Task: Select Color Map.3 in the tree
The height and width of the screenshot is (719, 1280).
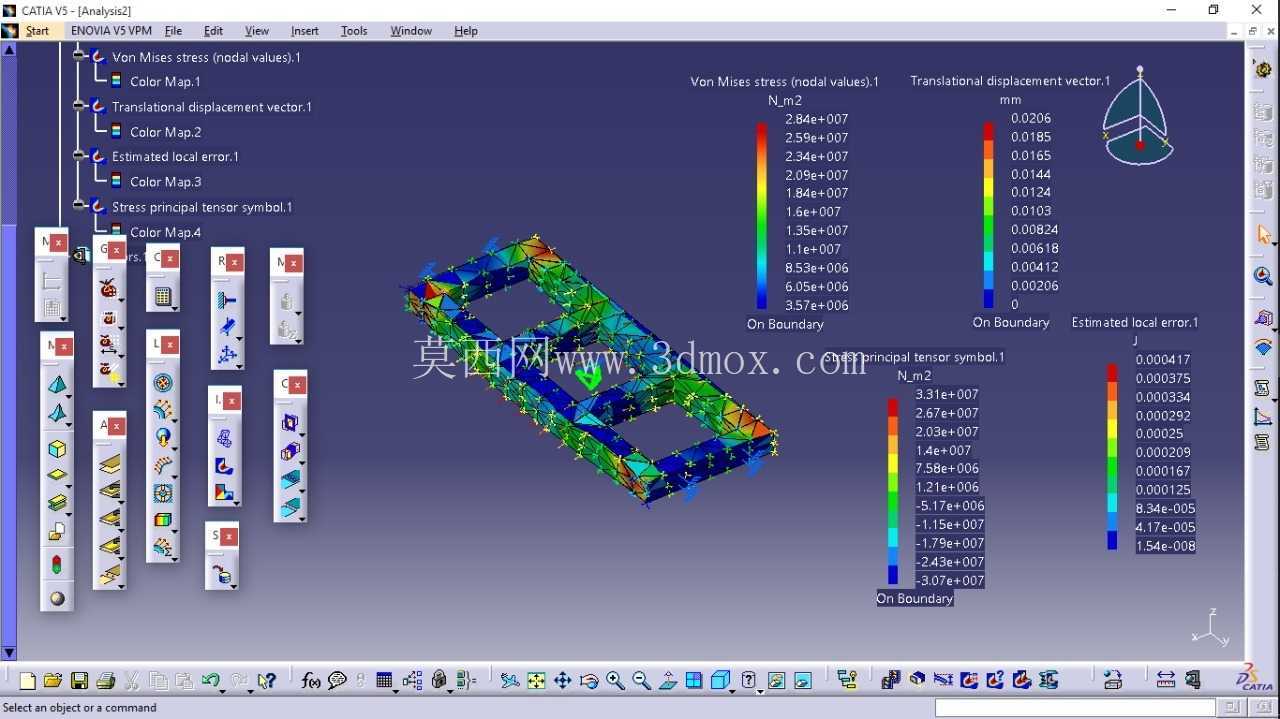Action: point(166,182)
